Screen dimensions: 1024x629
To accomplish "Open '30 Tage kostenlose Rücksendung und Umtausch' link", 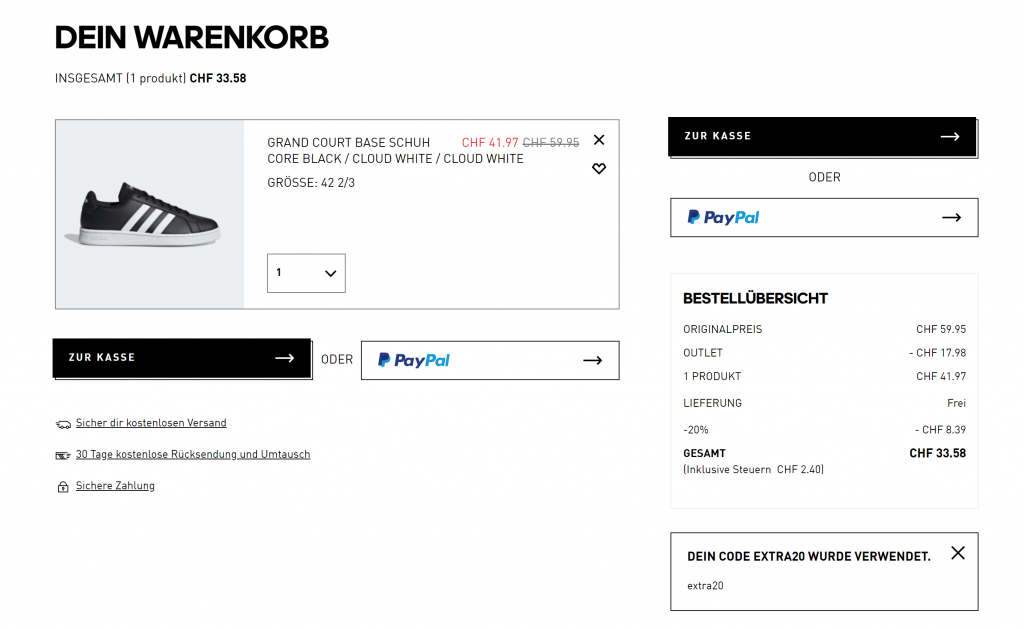I will pos(193,454).
